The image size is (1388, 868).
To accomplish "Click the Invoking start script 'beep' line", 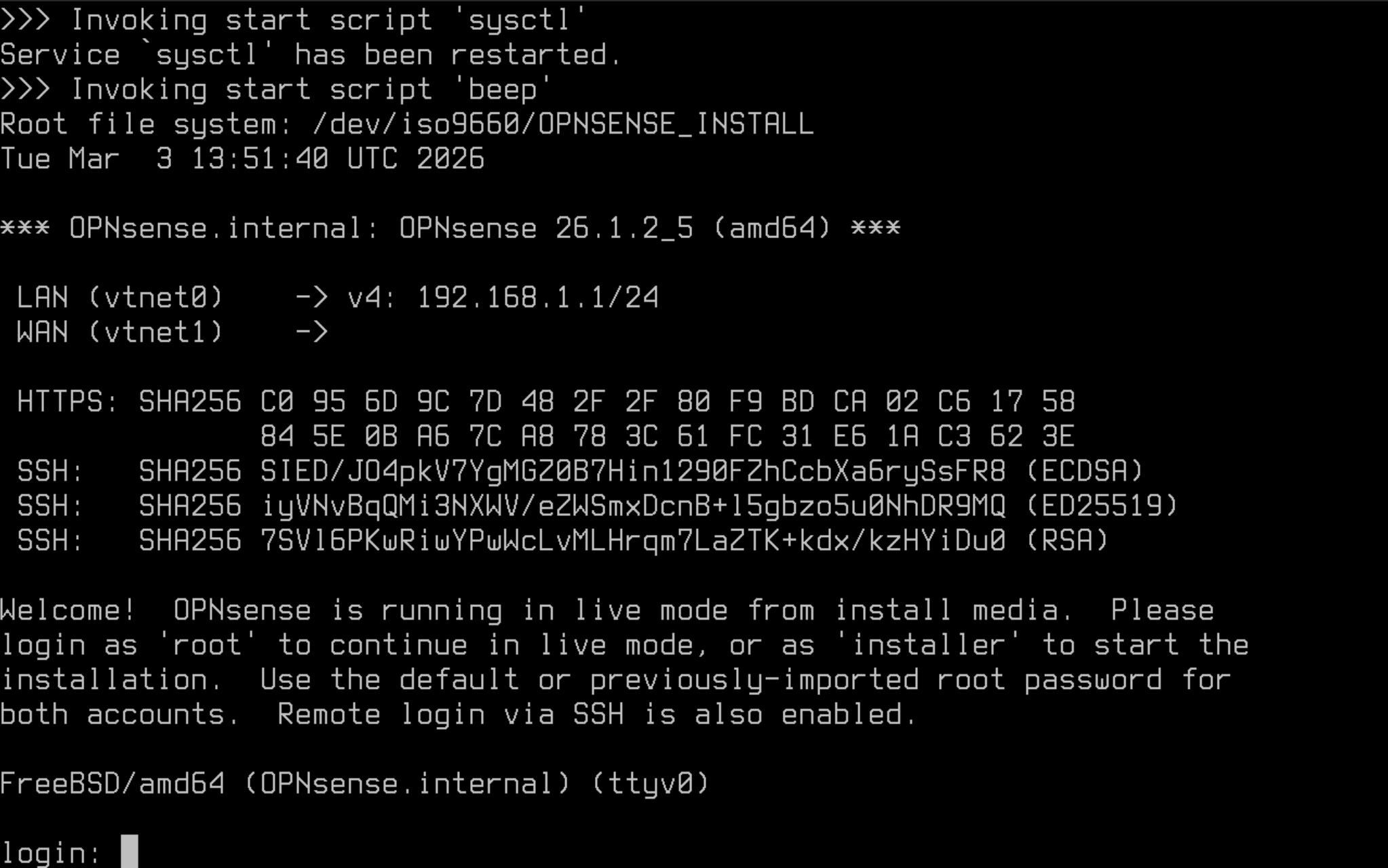I will coord(276,90).
